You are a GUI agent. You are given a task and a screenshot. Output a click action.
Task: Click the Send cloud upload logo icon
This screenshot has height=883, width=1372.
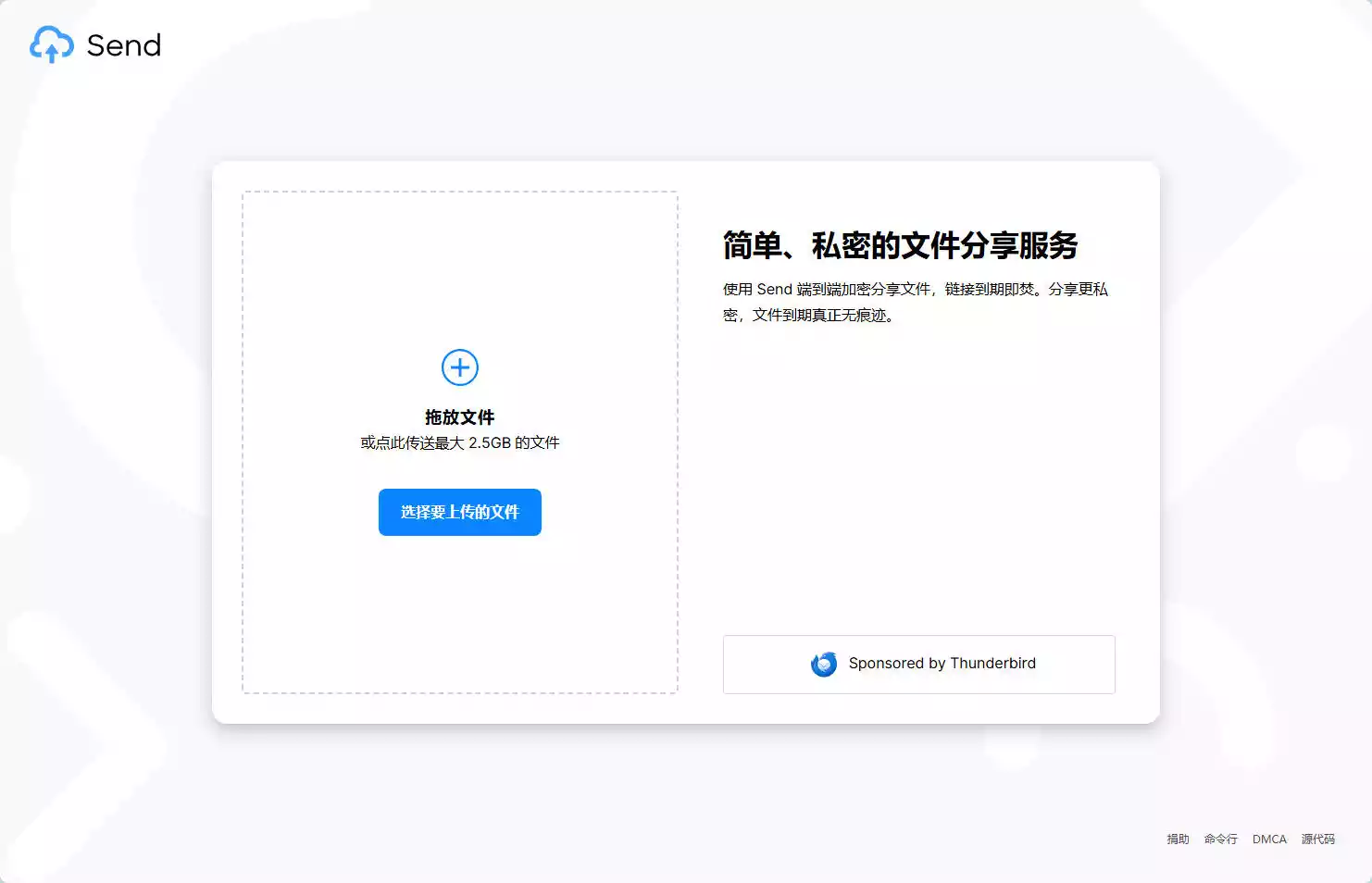(52, 44)
